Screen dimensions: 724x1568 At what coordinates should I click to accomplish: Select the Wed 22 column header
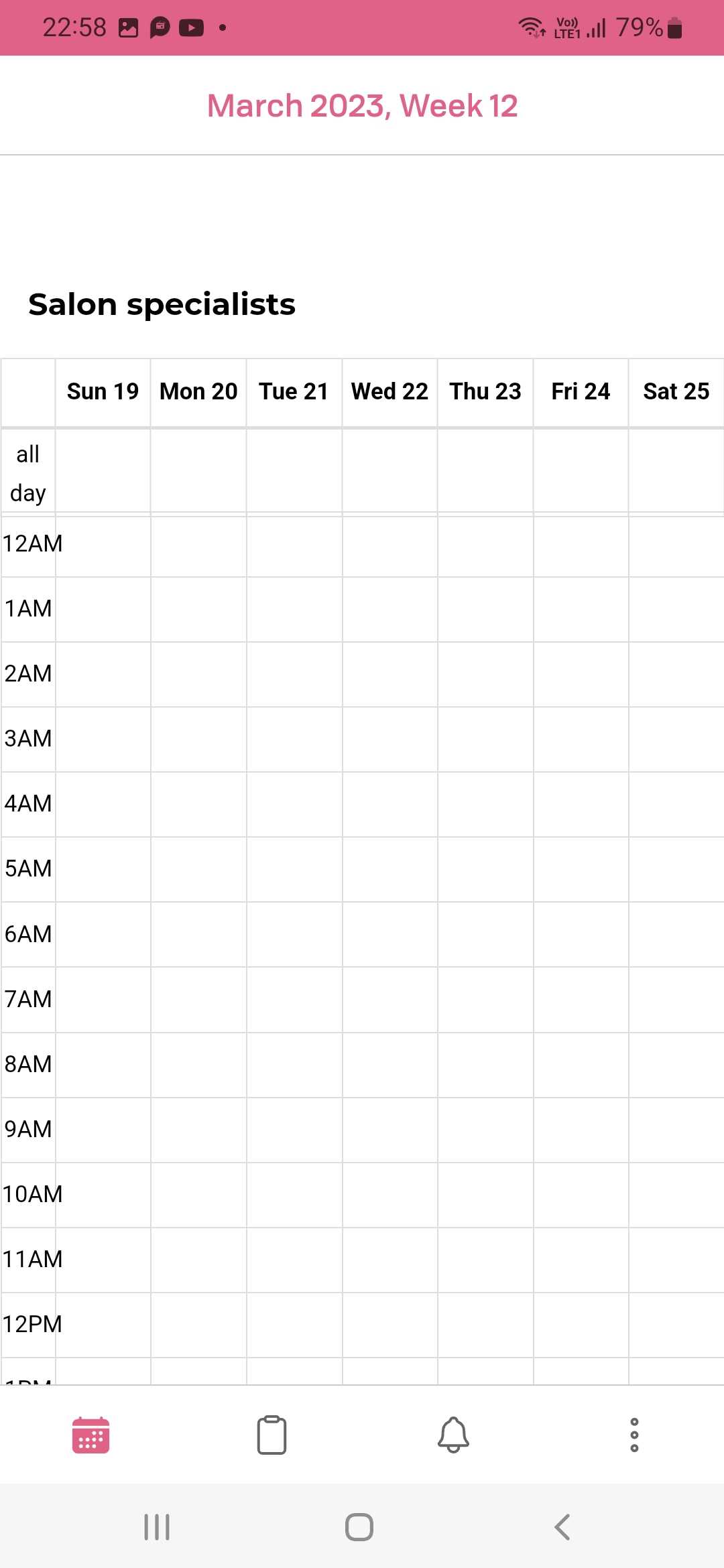[x=389, y=391]
